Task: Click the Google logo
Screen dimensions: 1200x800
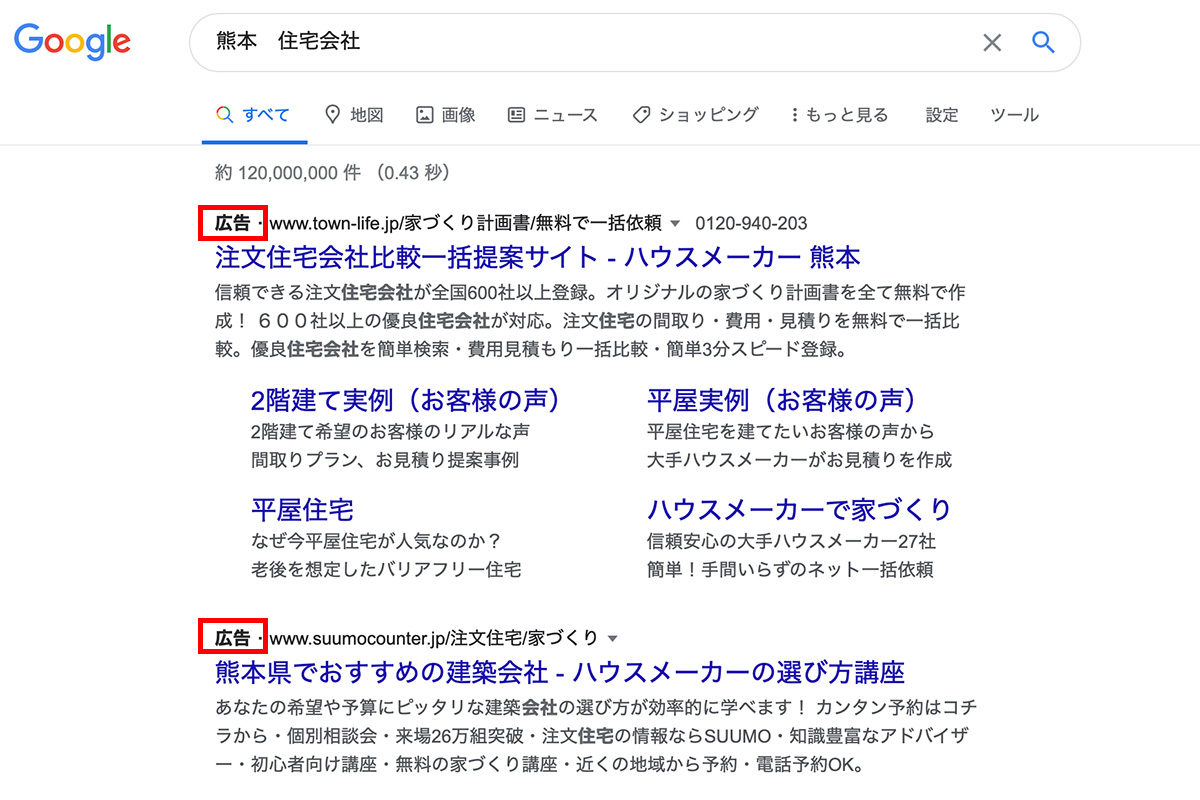Action: pos(72,42)
